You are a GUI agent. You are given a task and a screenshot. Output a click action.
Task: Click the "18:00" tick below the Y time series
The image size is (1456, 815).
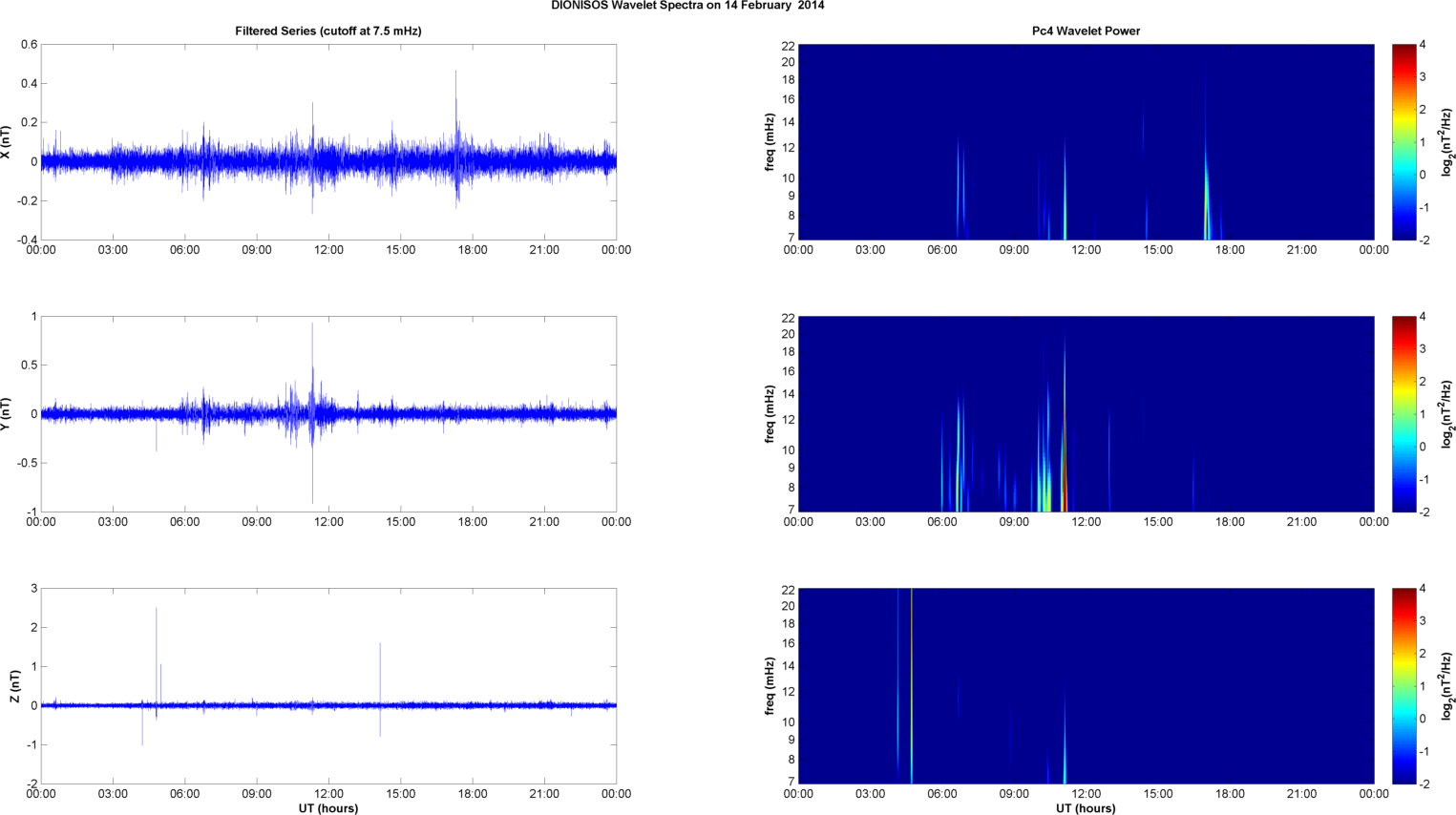click(473, 522)
